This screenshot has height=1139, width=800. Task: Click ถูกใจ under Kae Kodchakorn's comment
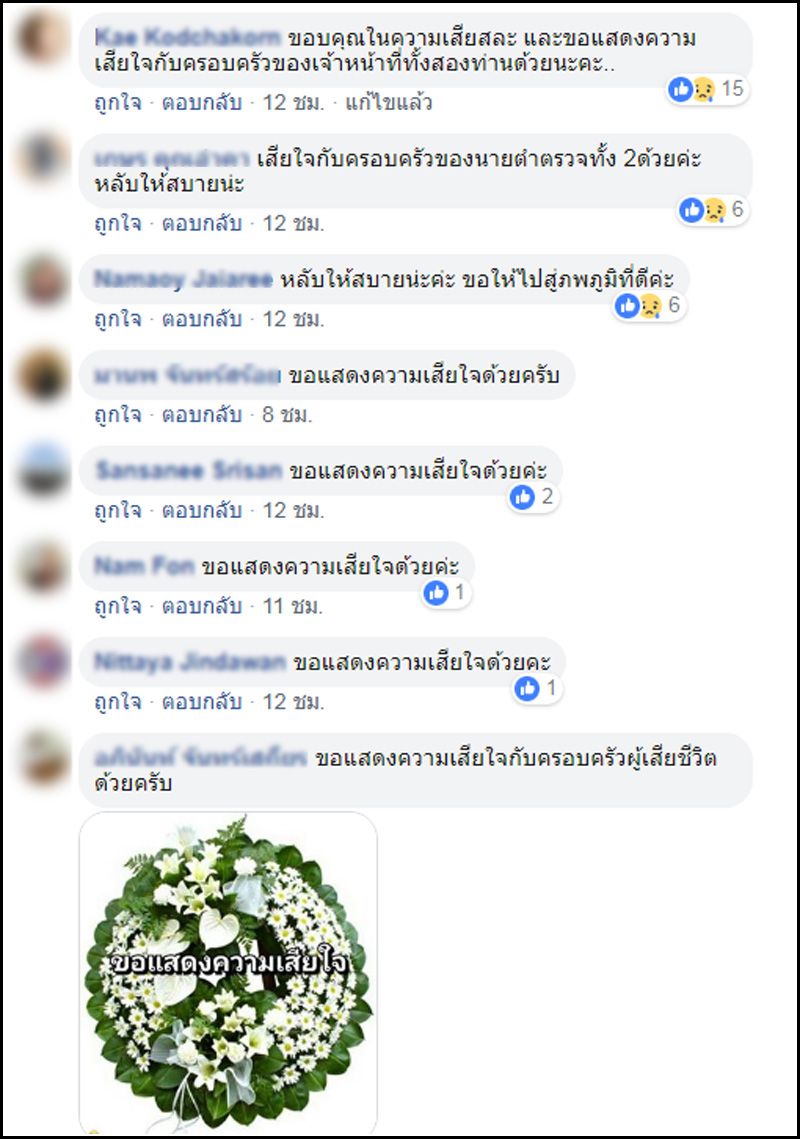118,102
